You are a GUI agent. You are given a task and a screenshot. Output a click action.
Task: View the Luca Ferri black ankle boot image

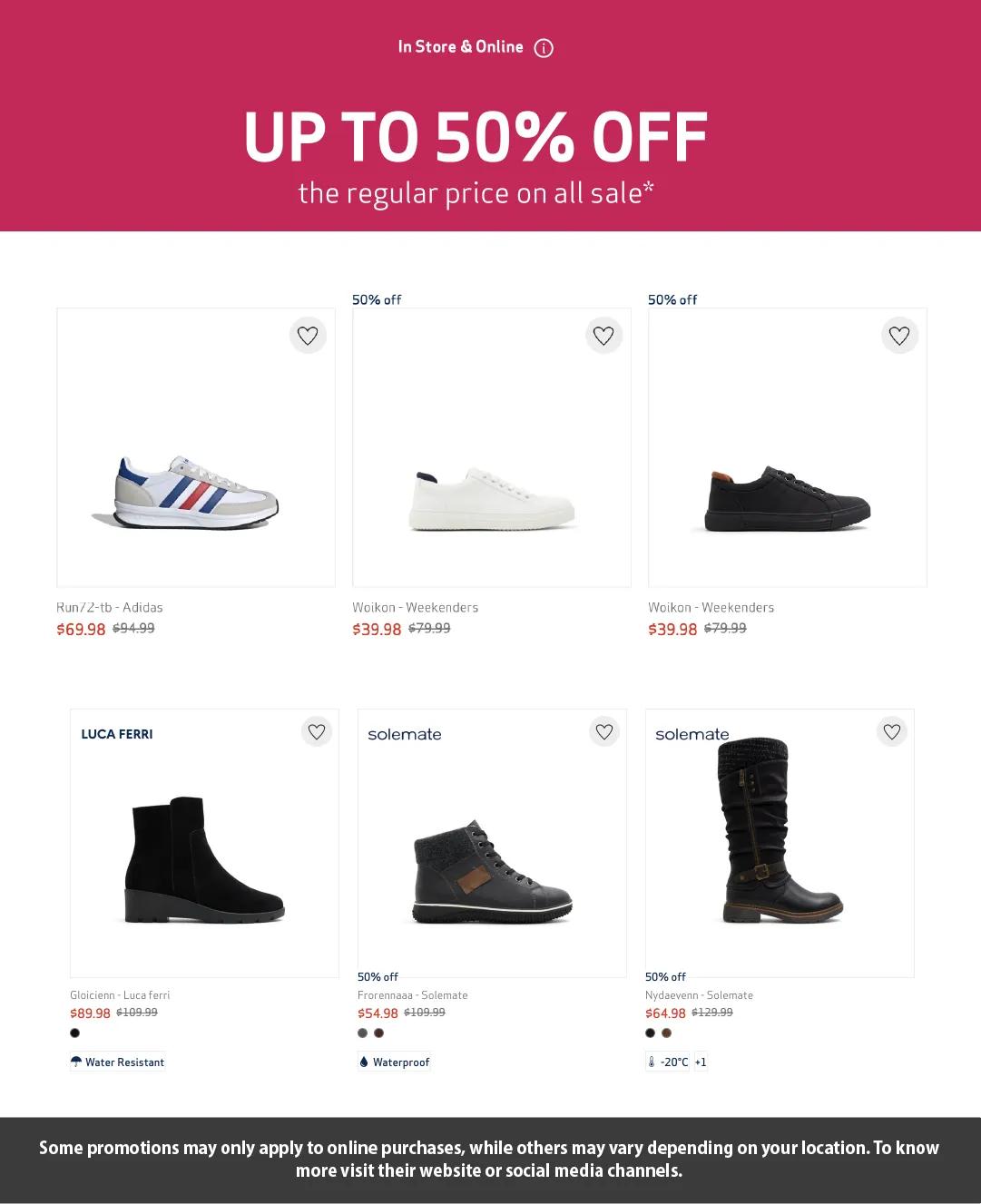204,860
